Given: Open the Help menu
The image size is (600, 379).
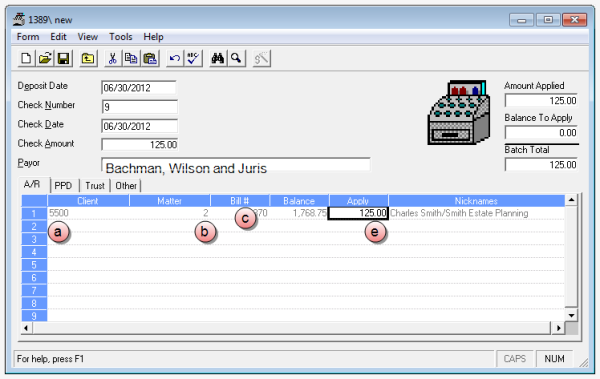Looking at the screenshot, I should [x=153, y=37].
